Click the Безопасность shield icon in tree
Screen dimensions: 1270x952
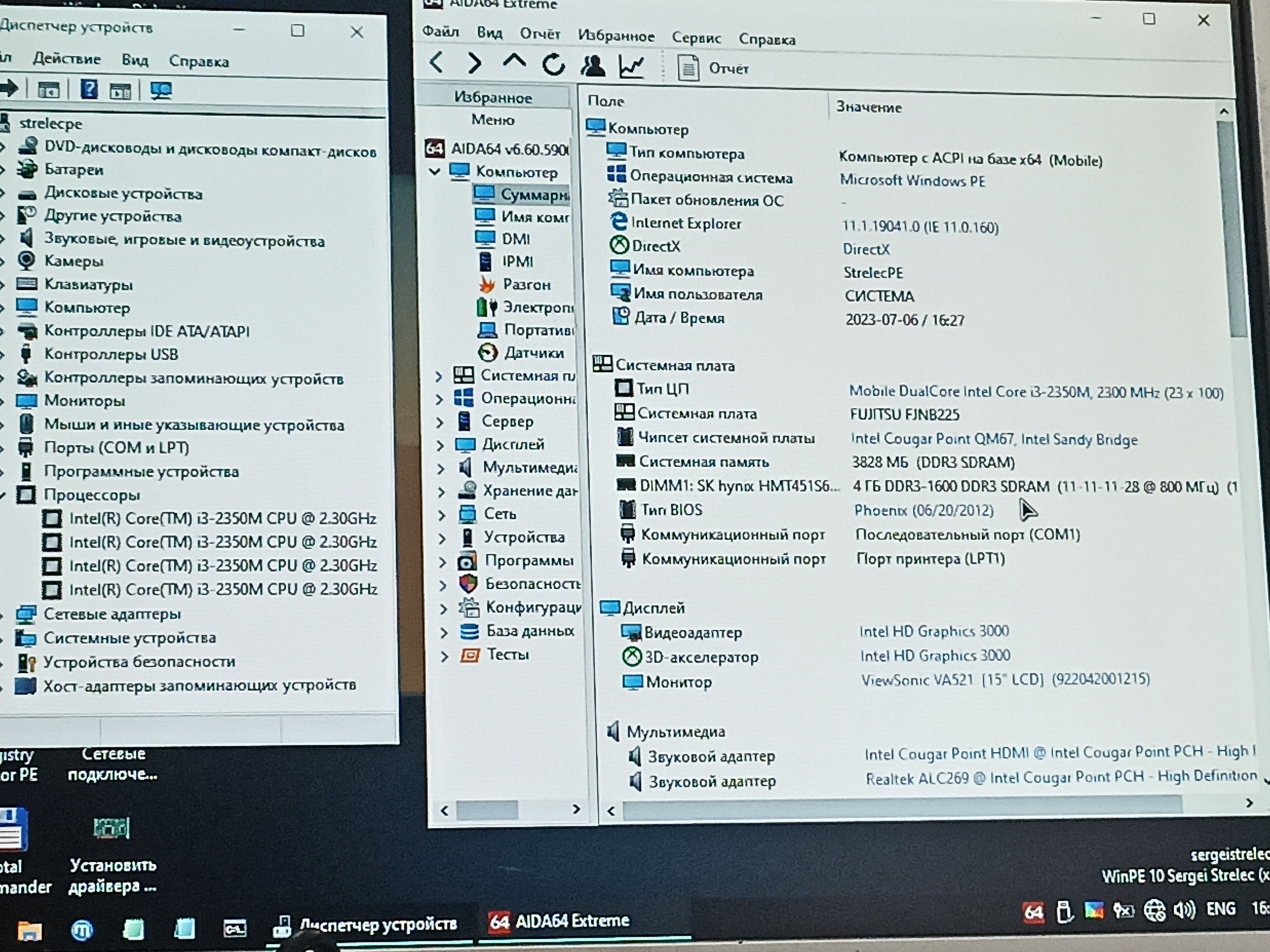[468, 584]
